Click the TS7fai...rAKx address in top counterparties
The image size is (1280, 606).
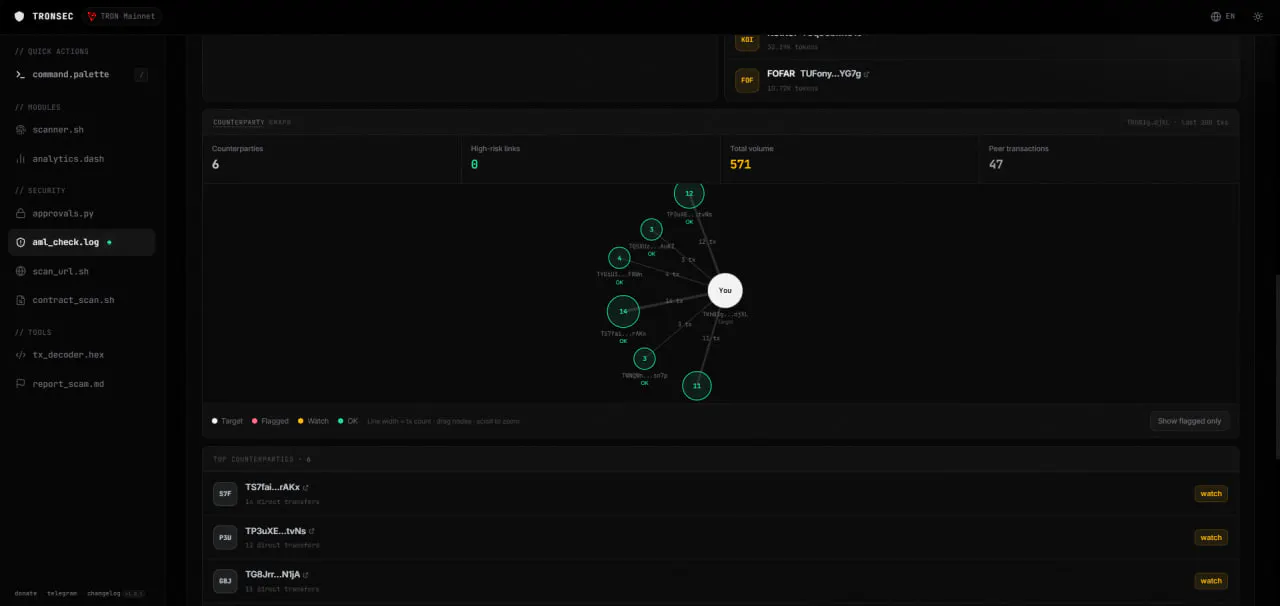[272, 487]
